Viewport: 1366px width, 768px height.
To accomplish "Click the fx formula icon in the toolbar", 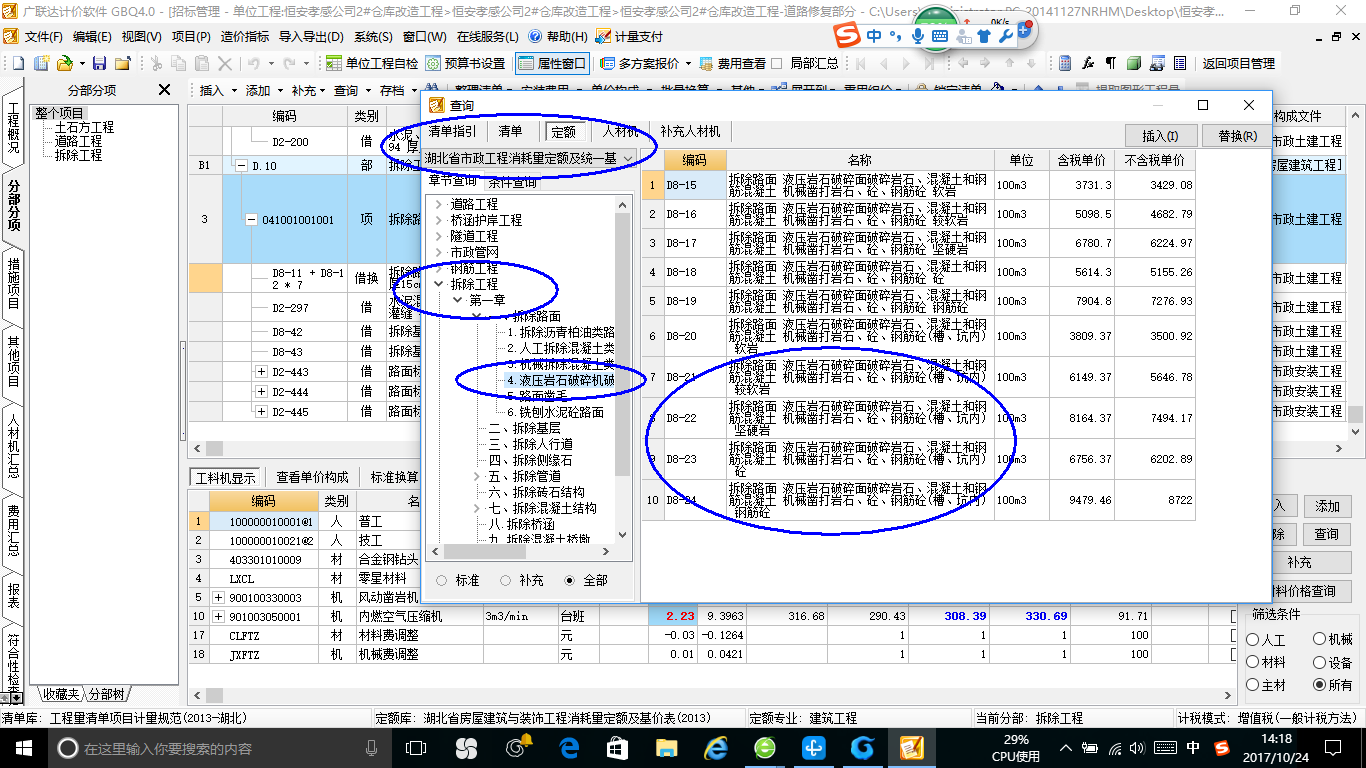I will [x=1089, y=63].
